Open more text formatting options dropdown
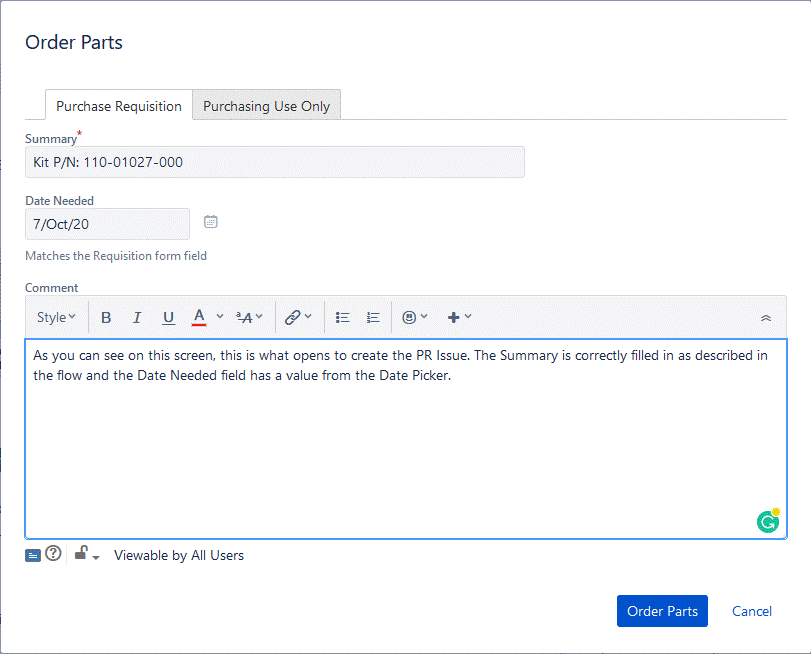811x654 pixels. coord(249,317)
